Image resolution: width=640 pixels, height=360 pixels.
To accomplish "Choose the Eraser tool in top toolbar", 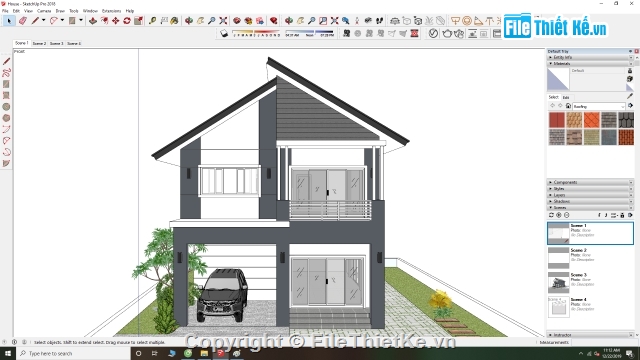I will (x=22, y=20).
